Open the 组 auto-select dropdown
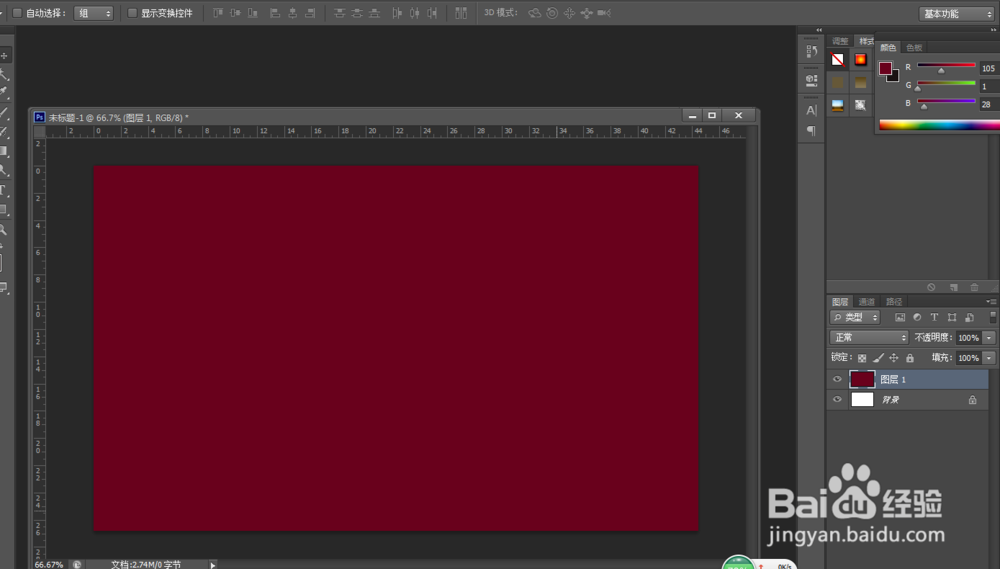Image resolution: width=1000 pixels, height=569 pixels. 94,13
